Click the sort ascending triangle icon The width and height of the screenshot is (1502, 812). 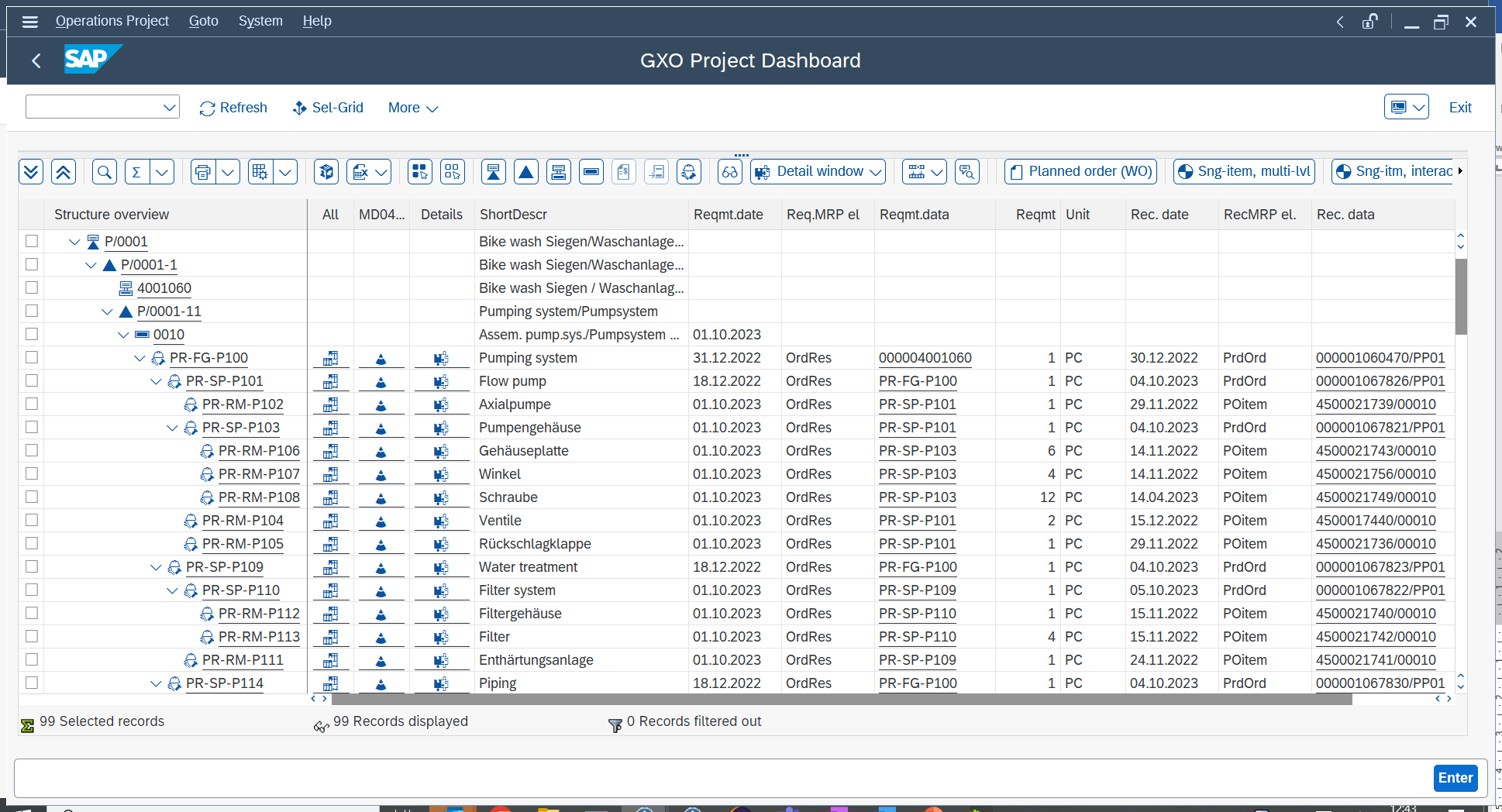(x=526, y=171)
